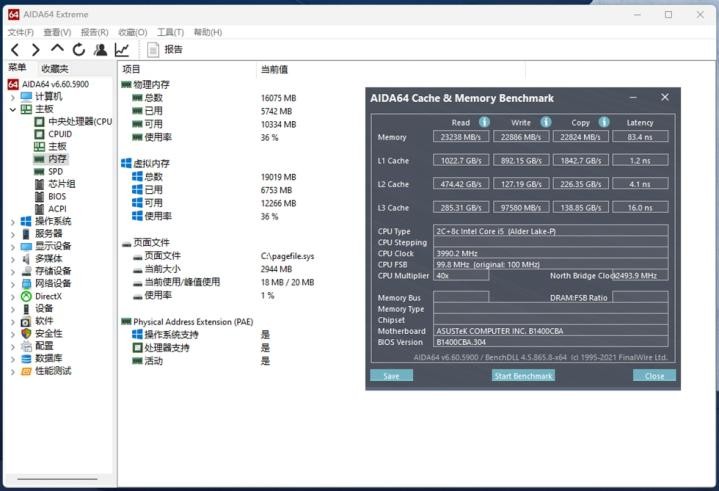Image resolution: width=719 pixels, height=491 pixels.
Task: Click Save in the benchmark dialog
Action: point(391,376)
